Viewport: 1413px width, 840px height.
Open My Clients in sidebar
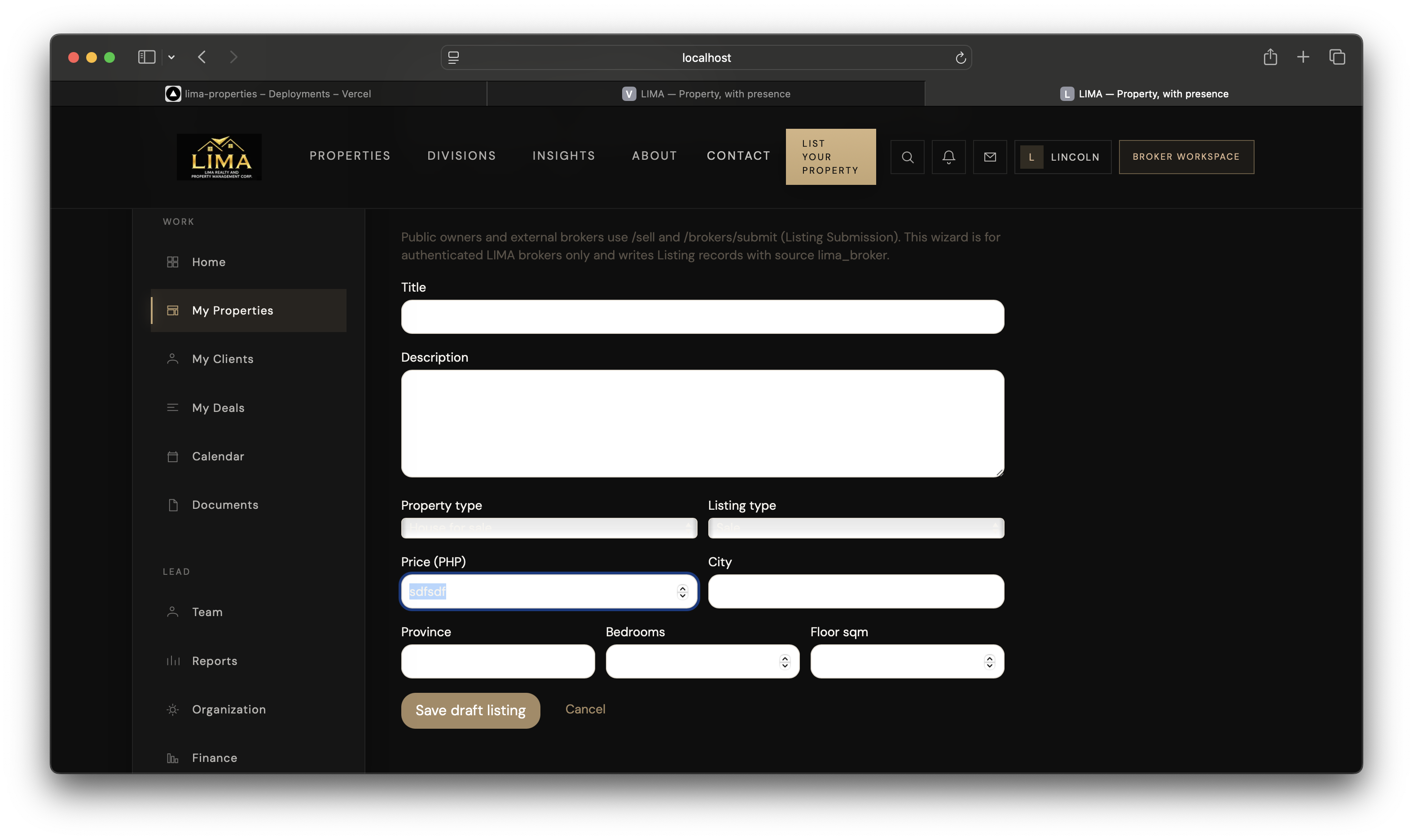click(249, 359)
